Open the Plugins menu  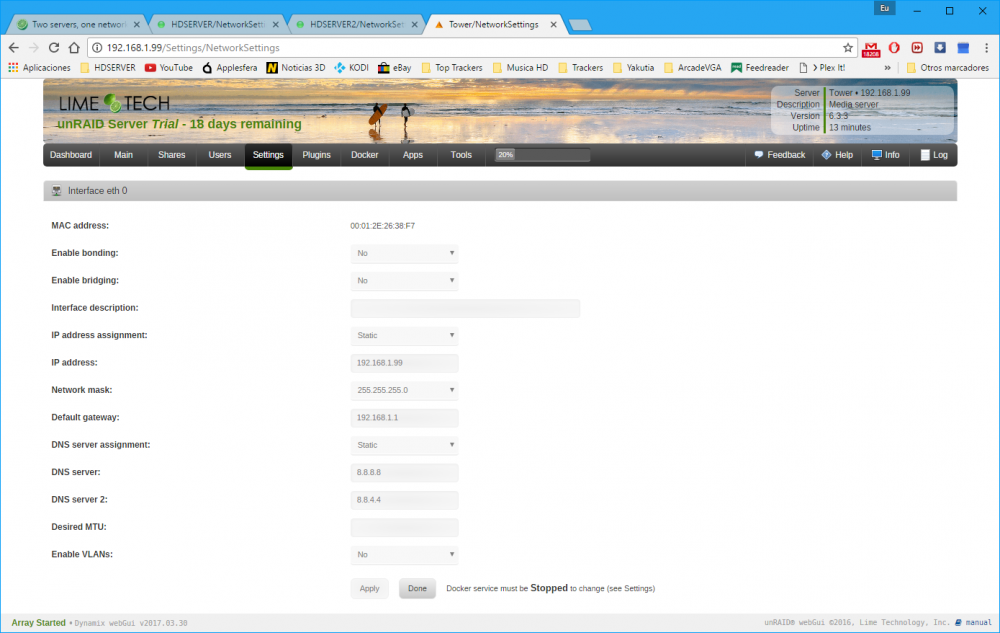[316, 155]
